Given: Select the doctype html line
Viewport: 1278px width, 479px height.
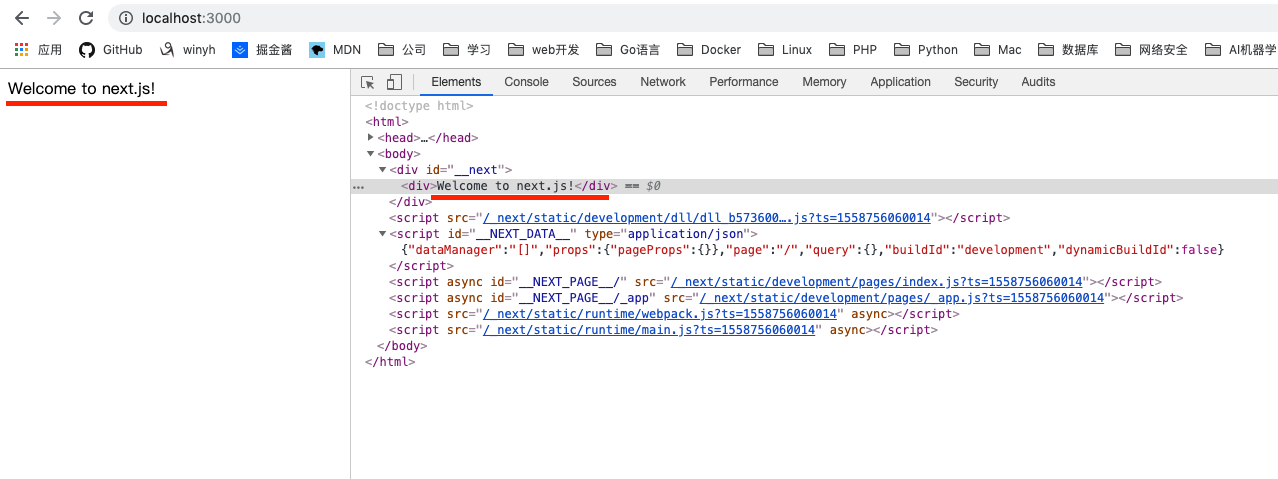Looking at the screenshot, I should 419,106.
